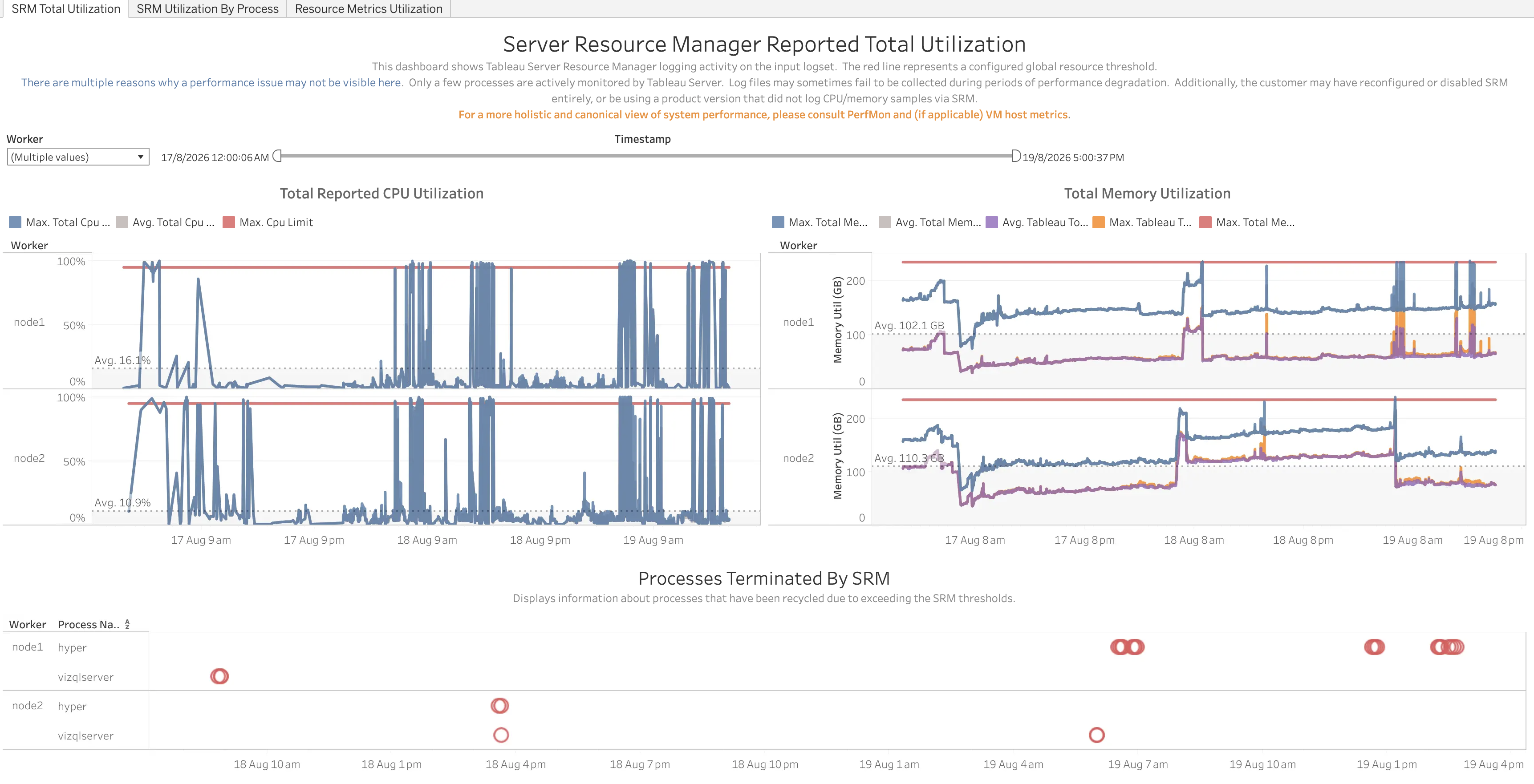
Task: Open Resource Metrics Utilization tab
Action: coord(369,9)
